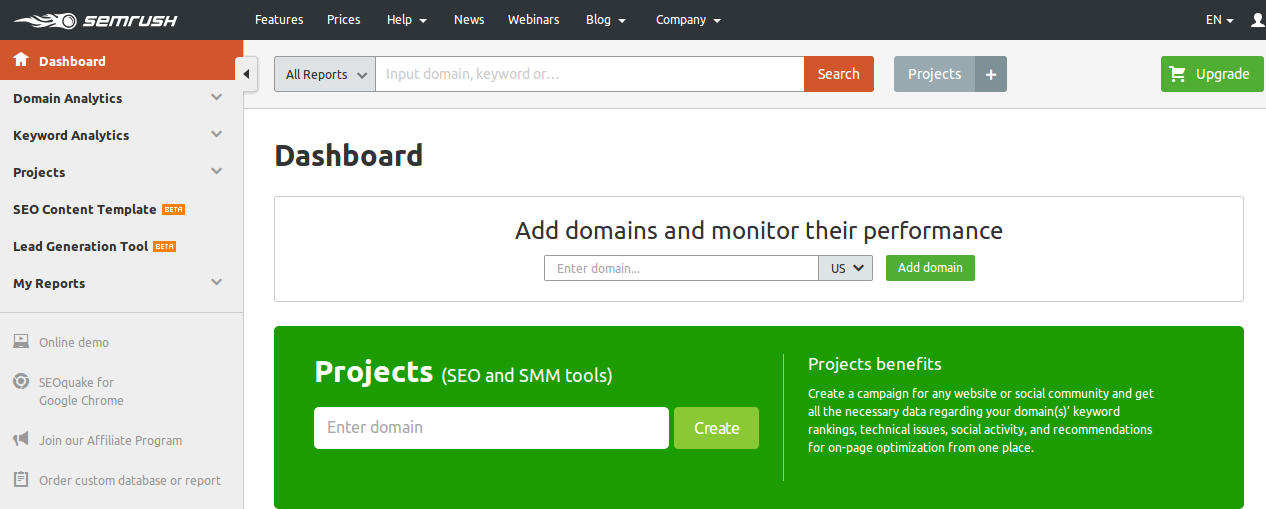Click the green Upgrade button
The width and height of the screenshot is (1266, 509).
point(1212,74)
